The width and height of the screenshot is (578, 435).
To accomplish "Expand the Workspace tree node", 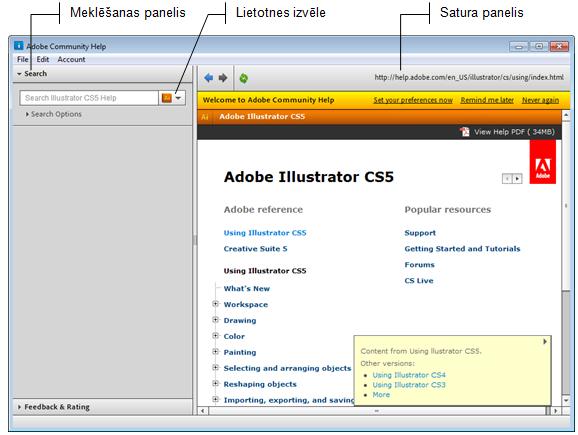I will coord(216,304).
